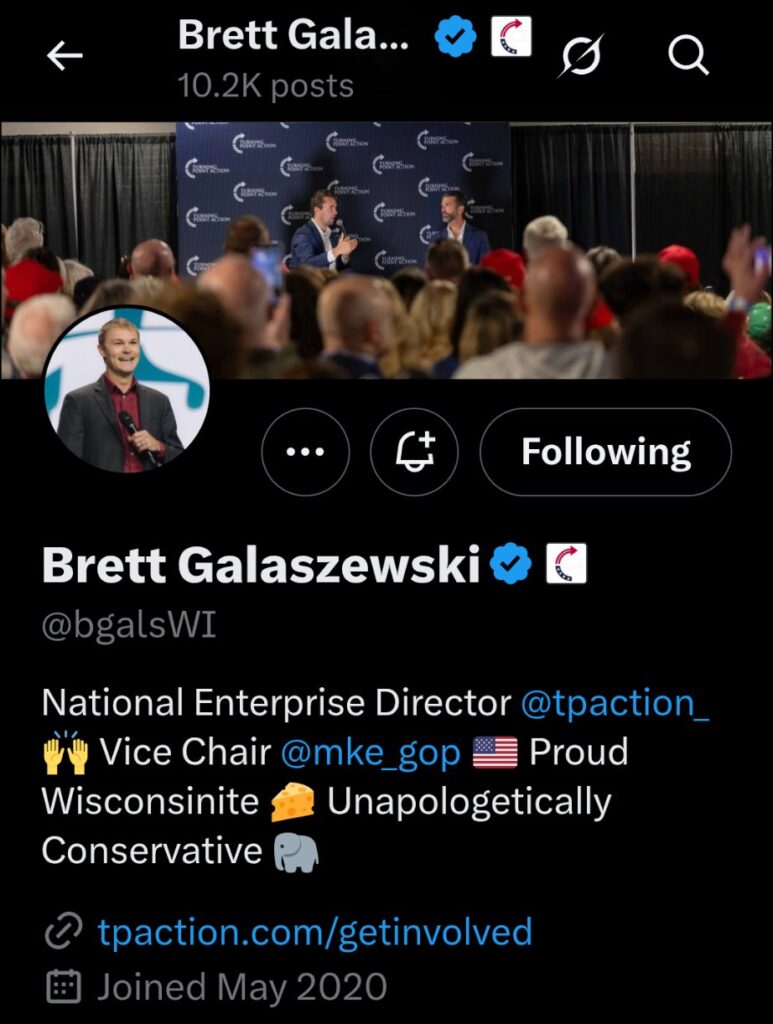Tap the chain link icon beside website
The image size is (773, 1024).
tap(63, 931)
